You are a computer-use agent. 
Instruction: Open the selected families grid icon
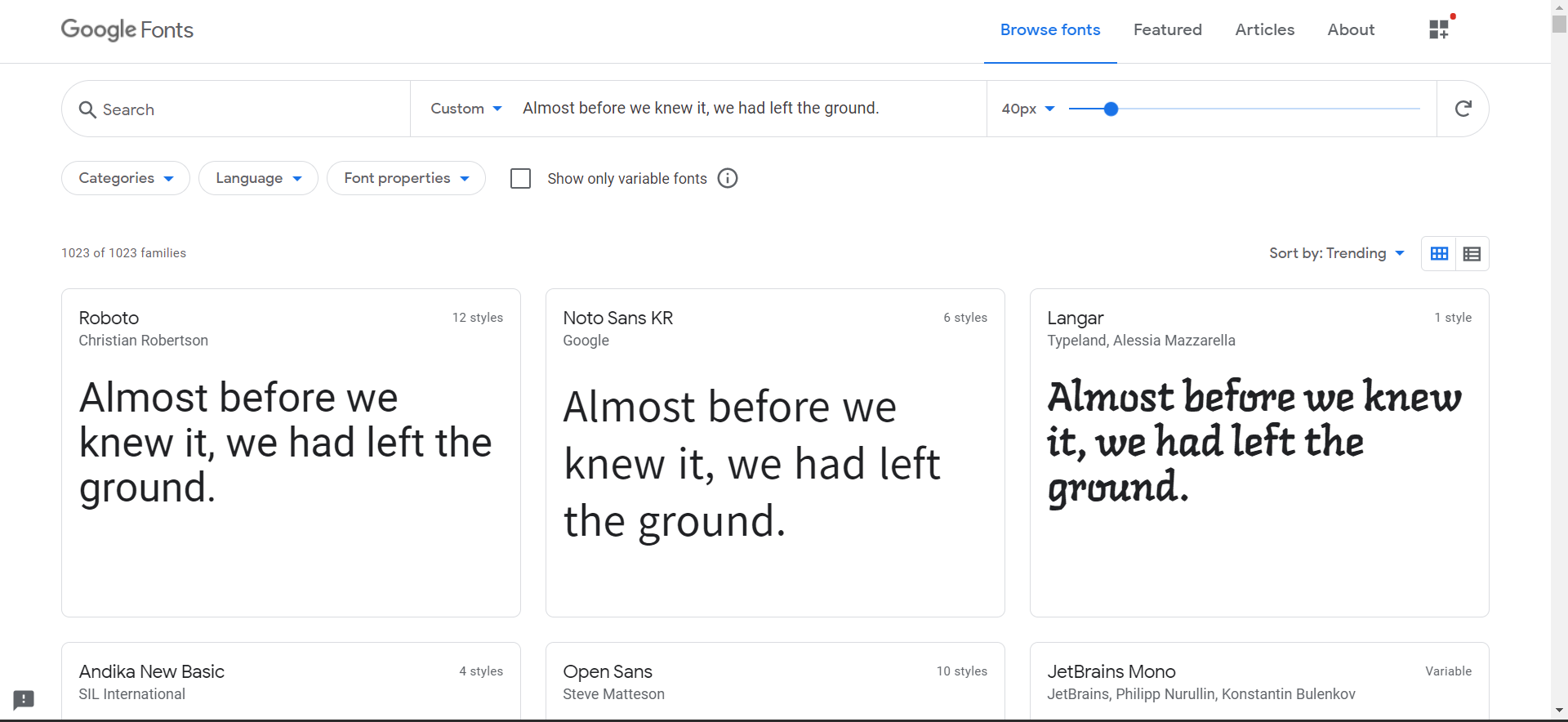1439,29
